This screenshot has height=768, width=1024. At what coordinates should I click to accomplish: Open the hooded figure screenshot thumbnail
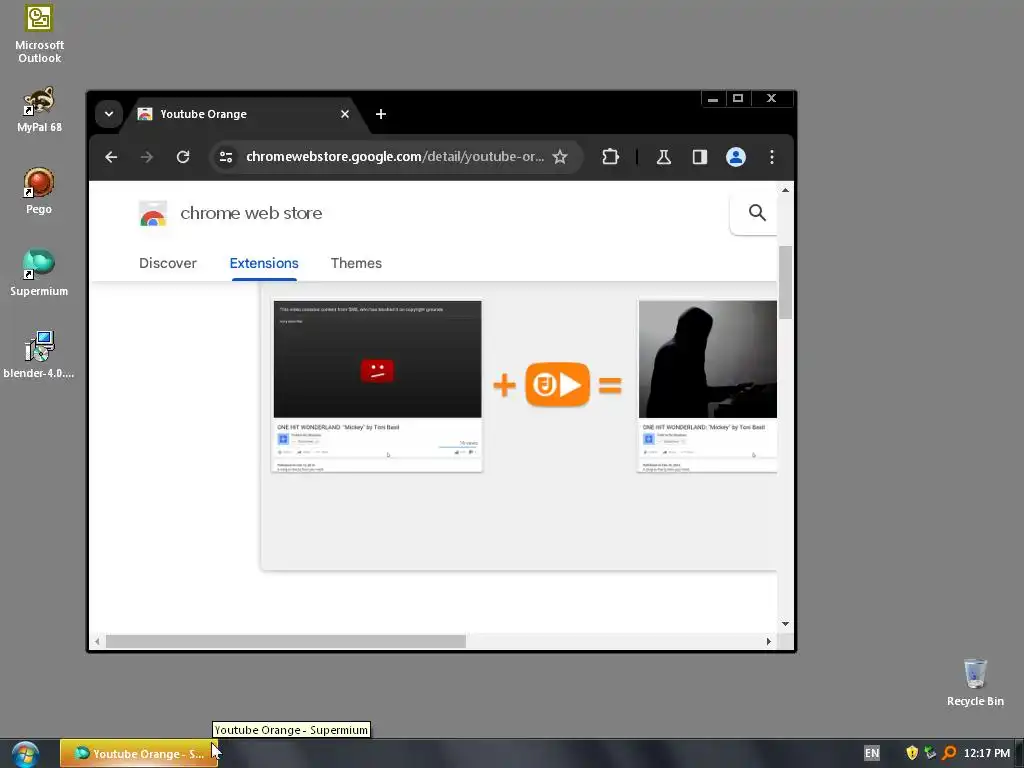pos(708,385)
